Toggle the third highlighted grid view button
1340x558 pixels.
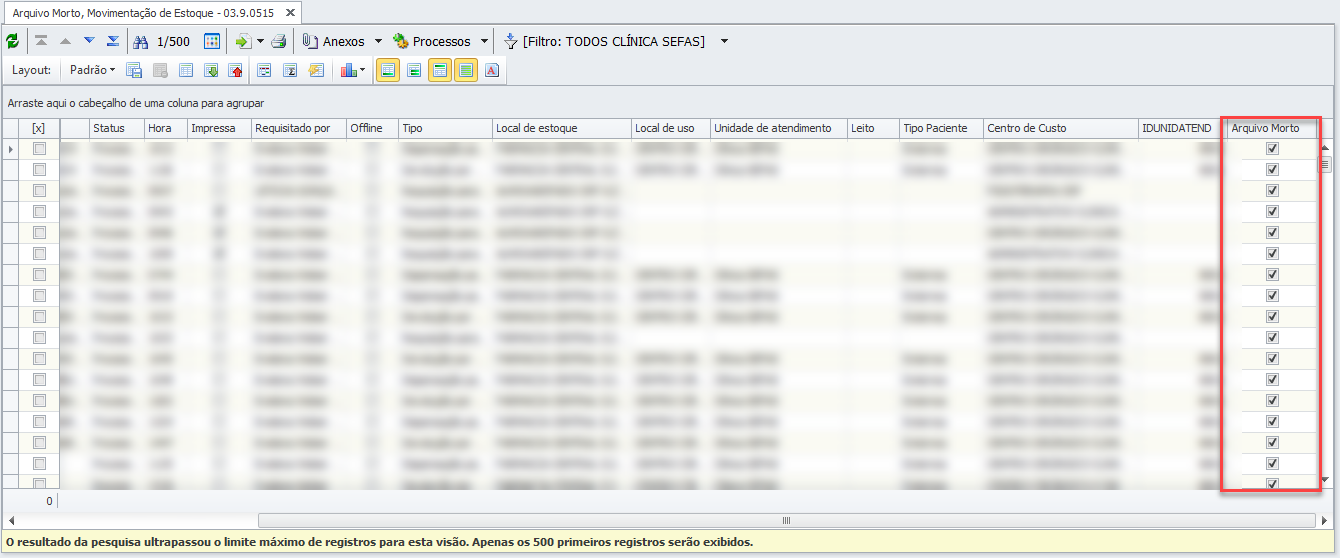[440, 70]
